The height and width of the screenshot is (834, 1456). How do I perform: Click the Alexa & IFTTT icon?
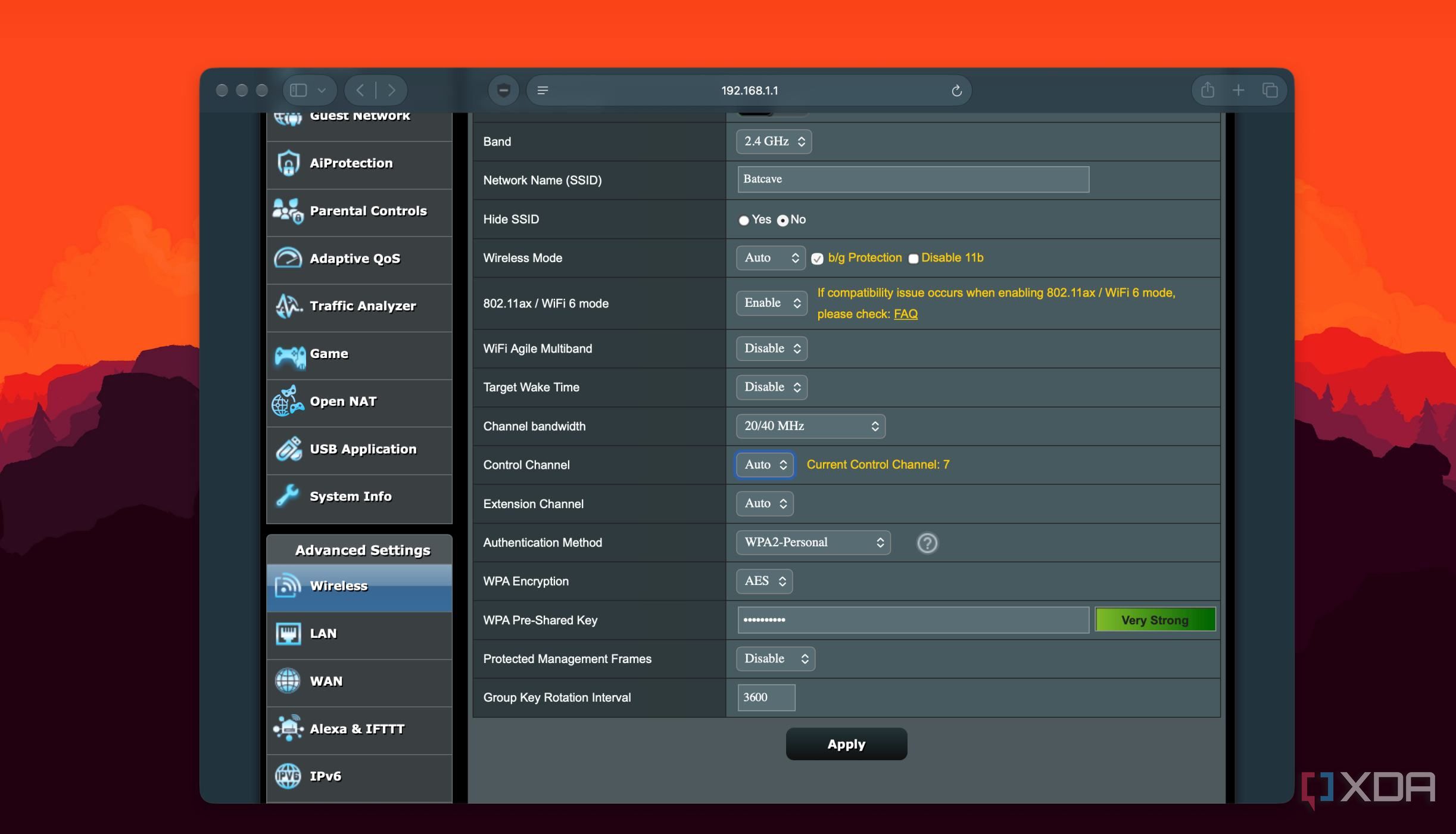click(288, 729)
